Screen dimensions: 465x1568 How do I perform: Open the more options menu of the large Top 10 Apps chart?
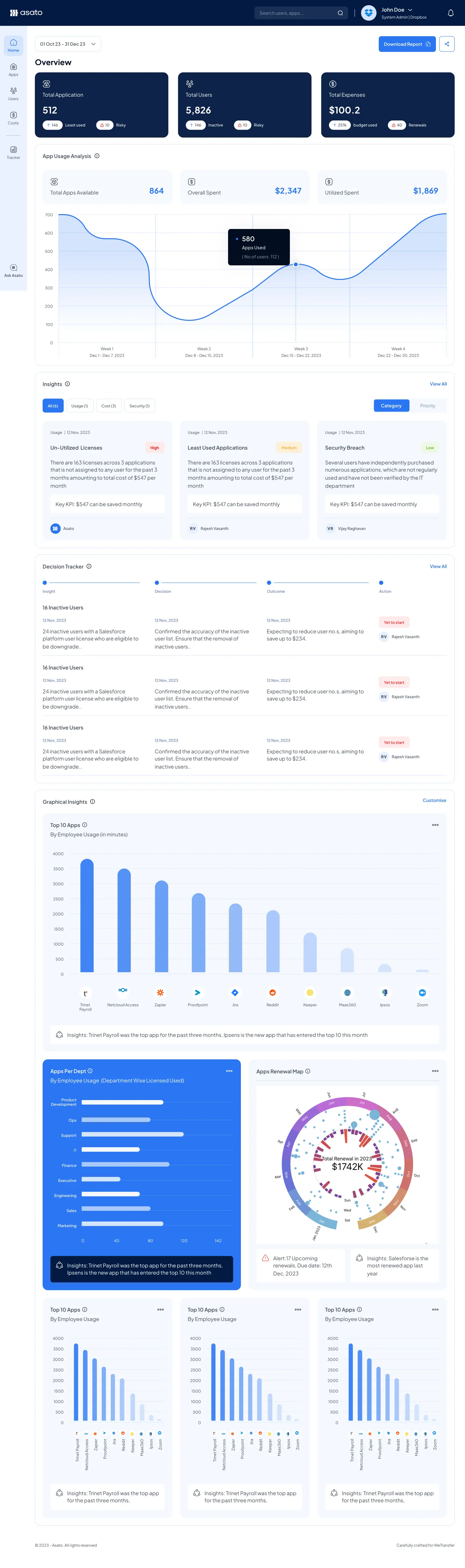[435, 825]
